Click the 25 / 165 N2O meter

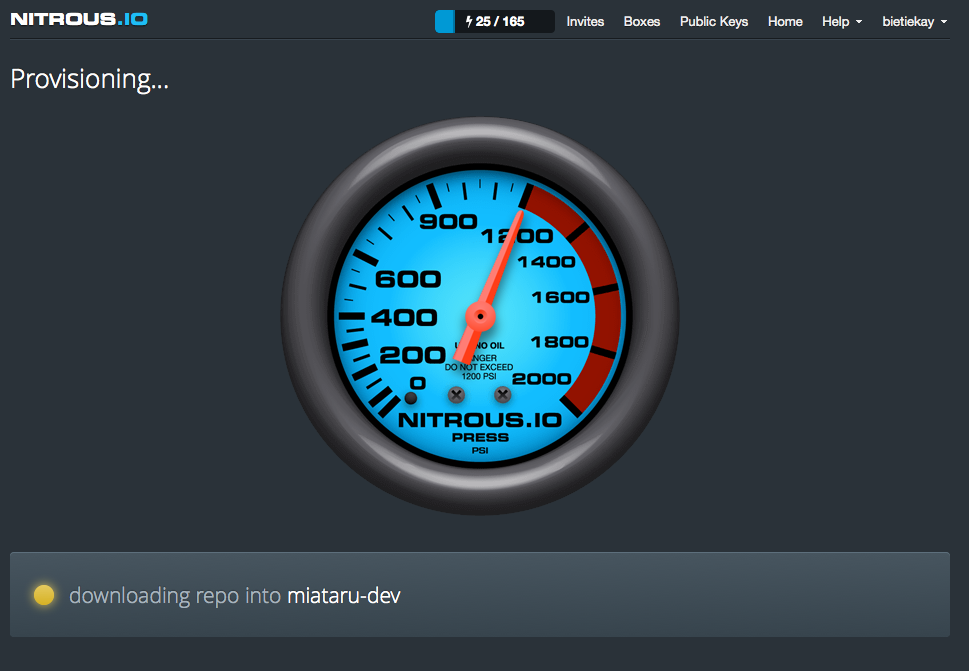pos(494,22)
